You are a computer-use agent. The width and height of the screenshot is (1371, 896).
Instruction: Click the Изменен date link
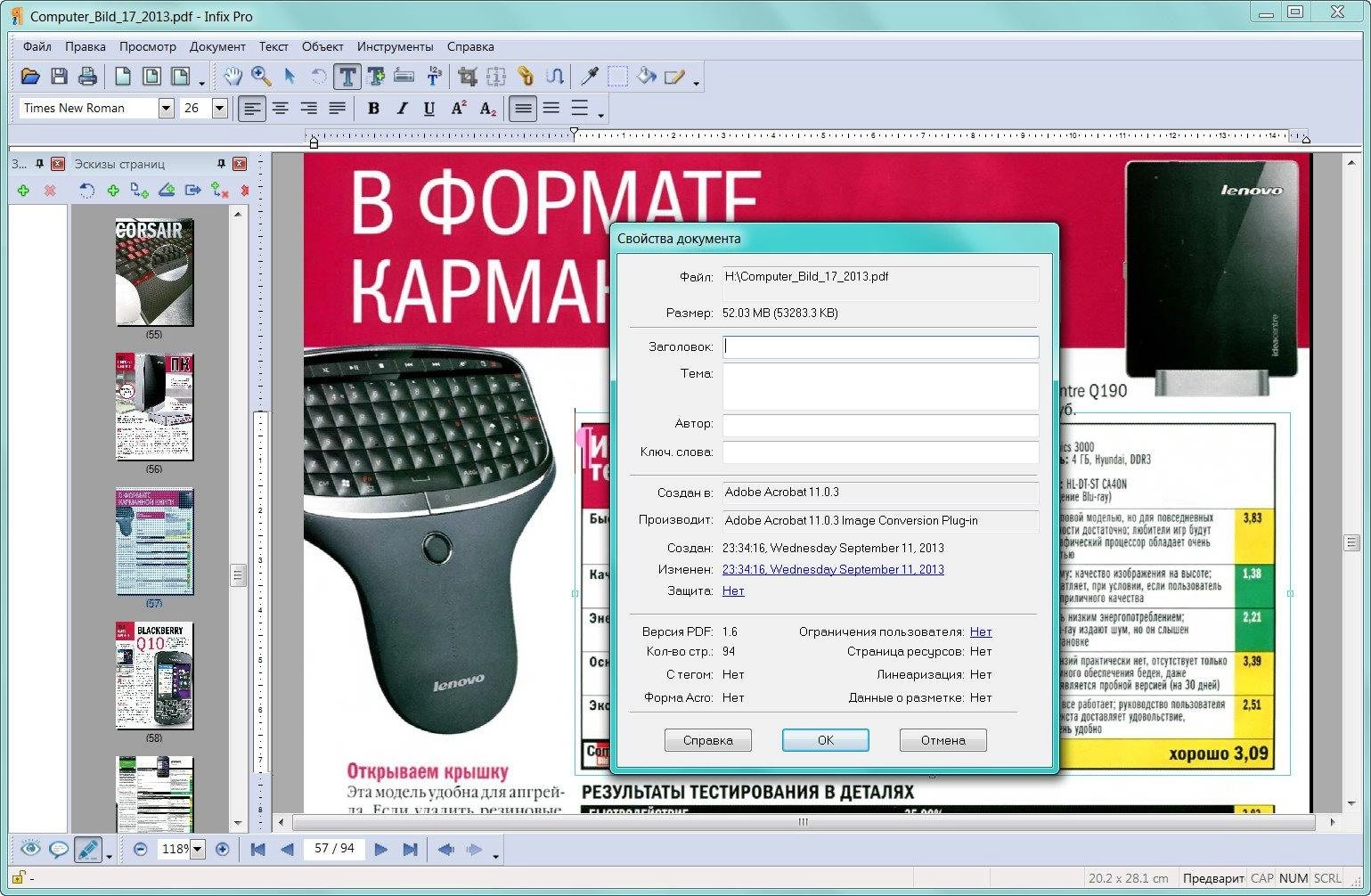tap(833, 569)
